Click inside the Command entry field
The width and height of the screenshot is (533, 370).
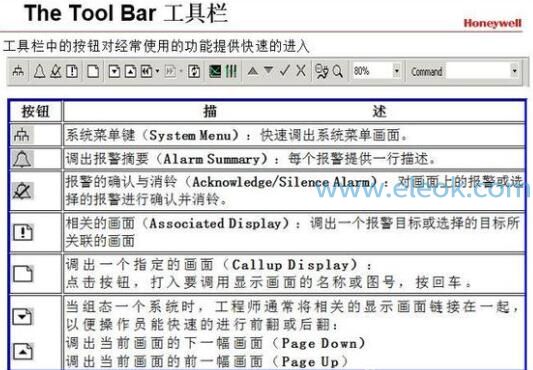[478, 71]
